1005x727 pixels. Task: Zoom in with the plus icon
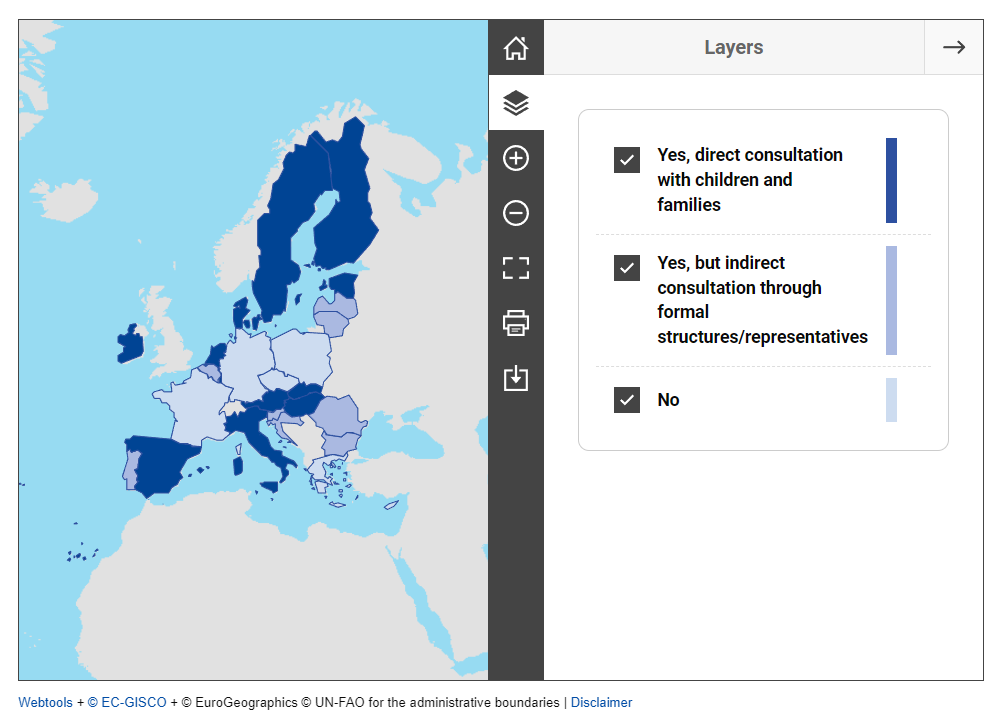point(515,158)
